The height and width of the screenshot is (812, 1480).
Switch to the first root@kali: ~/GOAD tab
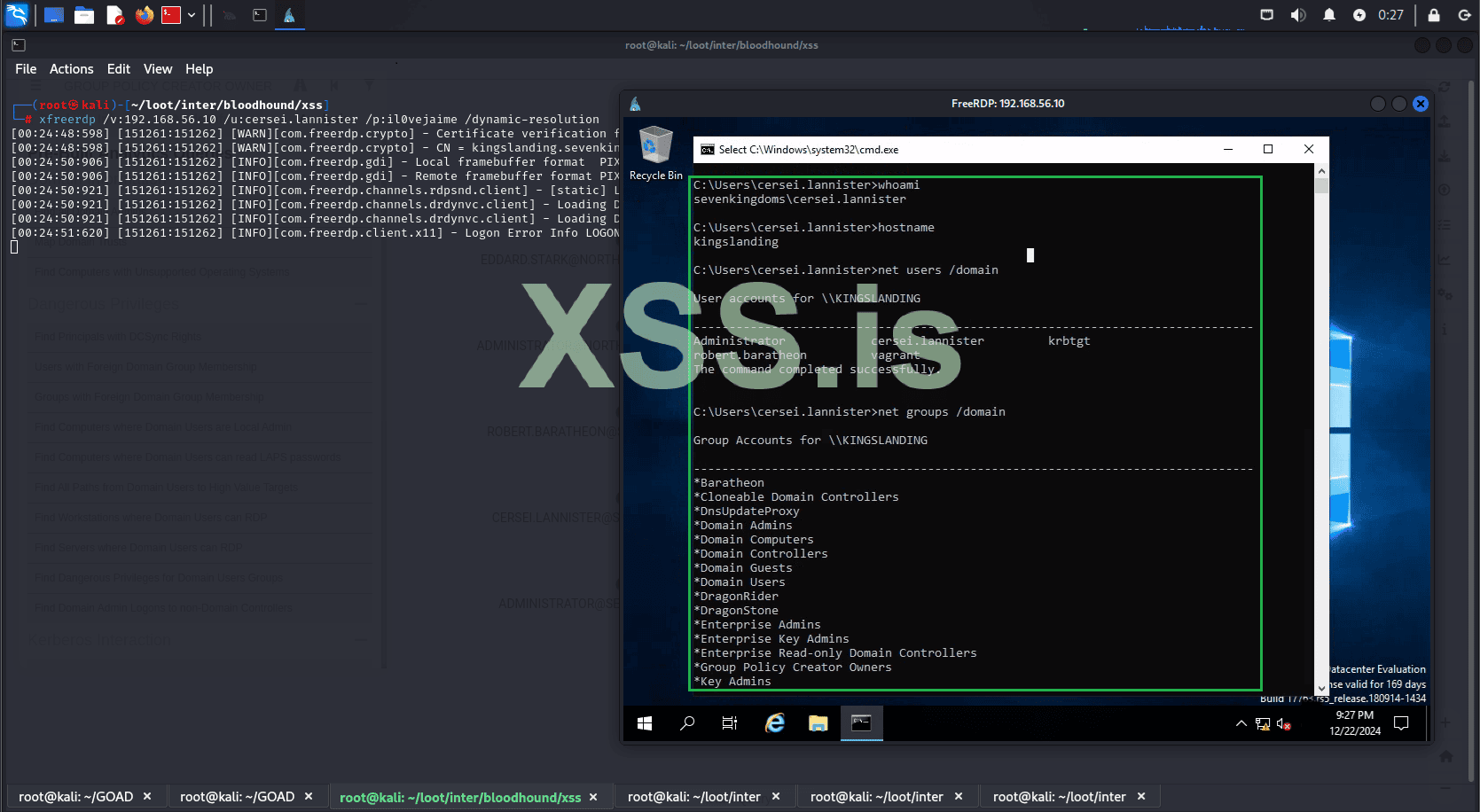click(75, 797)
